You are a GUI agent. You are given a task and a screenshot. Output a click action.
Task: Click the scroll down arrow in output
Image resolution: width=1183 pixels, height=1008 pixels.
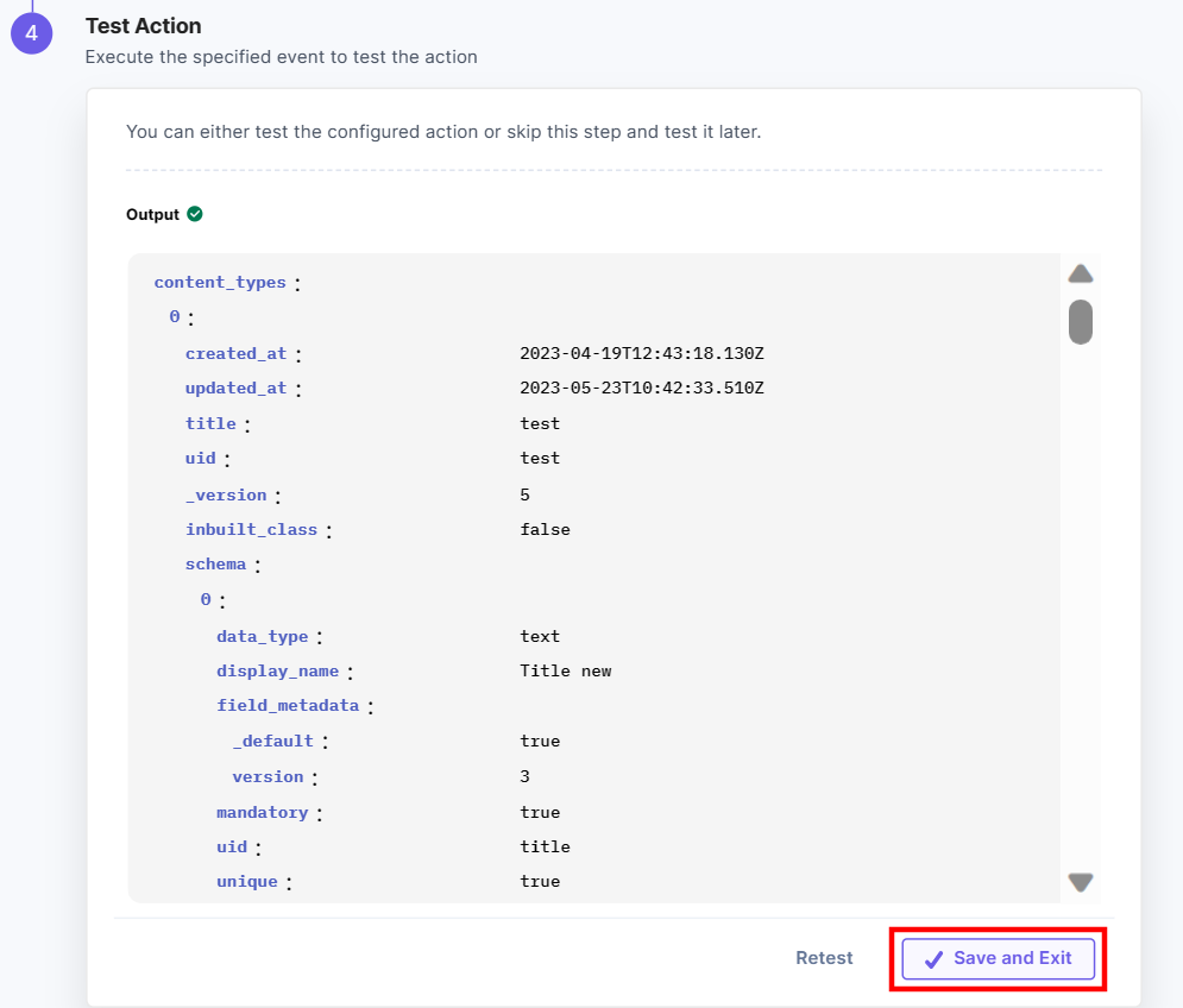[1080, 882]
